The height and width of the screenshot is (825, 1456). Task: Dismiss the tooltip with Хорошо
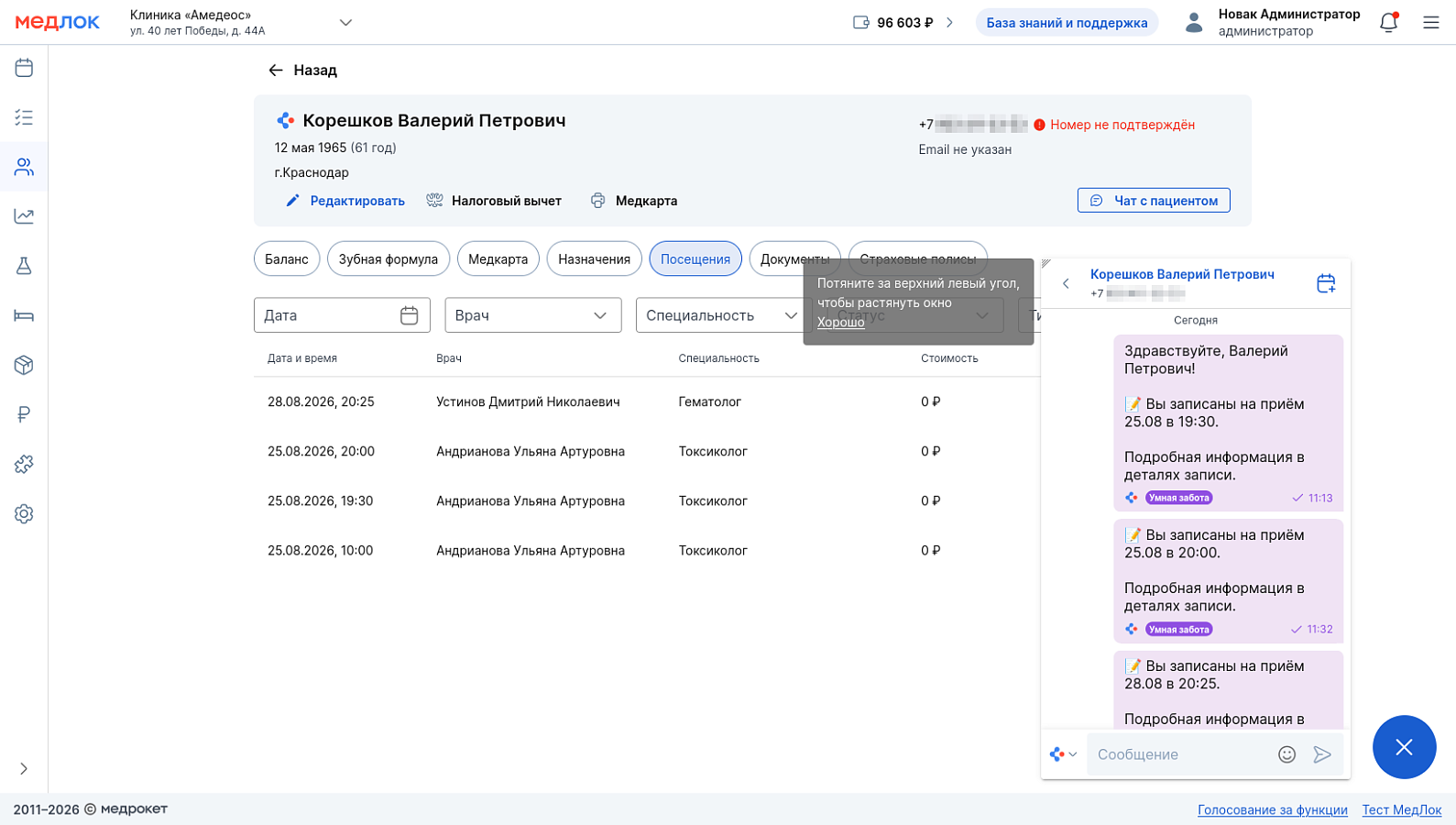(841, 322)
